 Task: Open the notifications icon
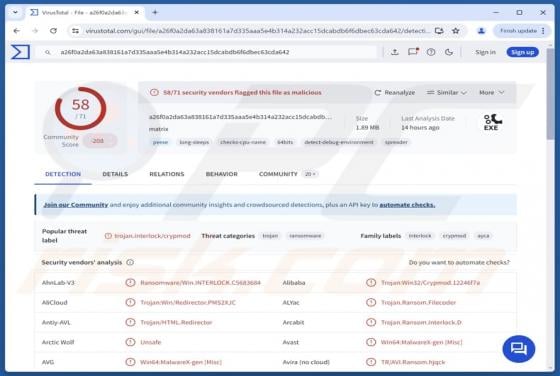(413, 52)
